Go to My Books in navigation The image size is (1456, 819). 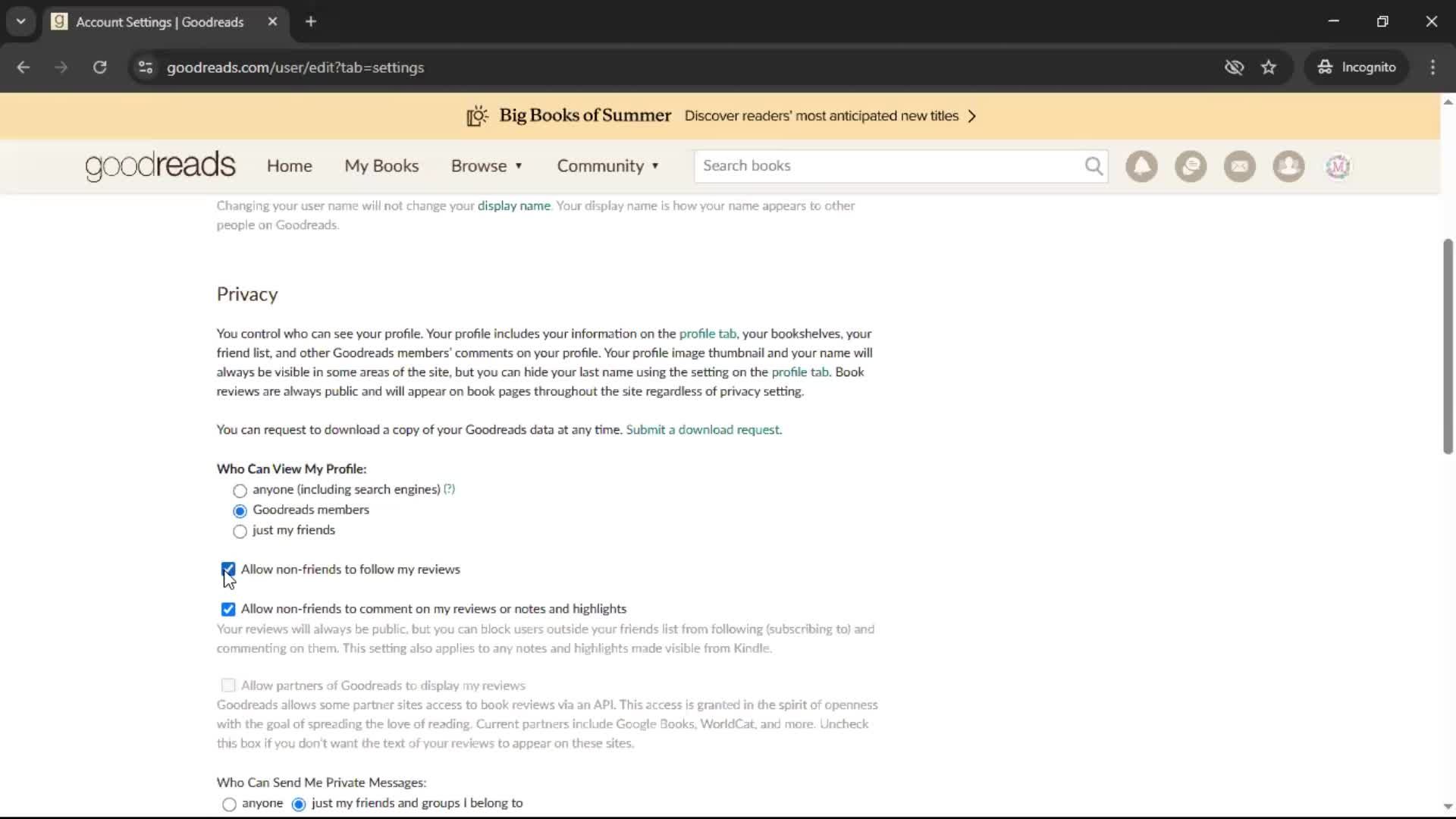coord(381,166)
